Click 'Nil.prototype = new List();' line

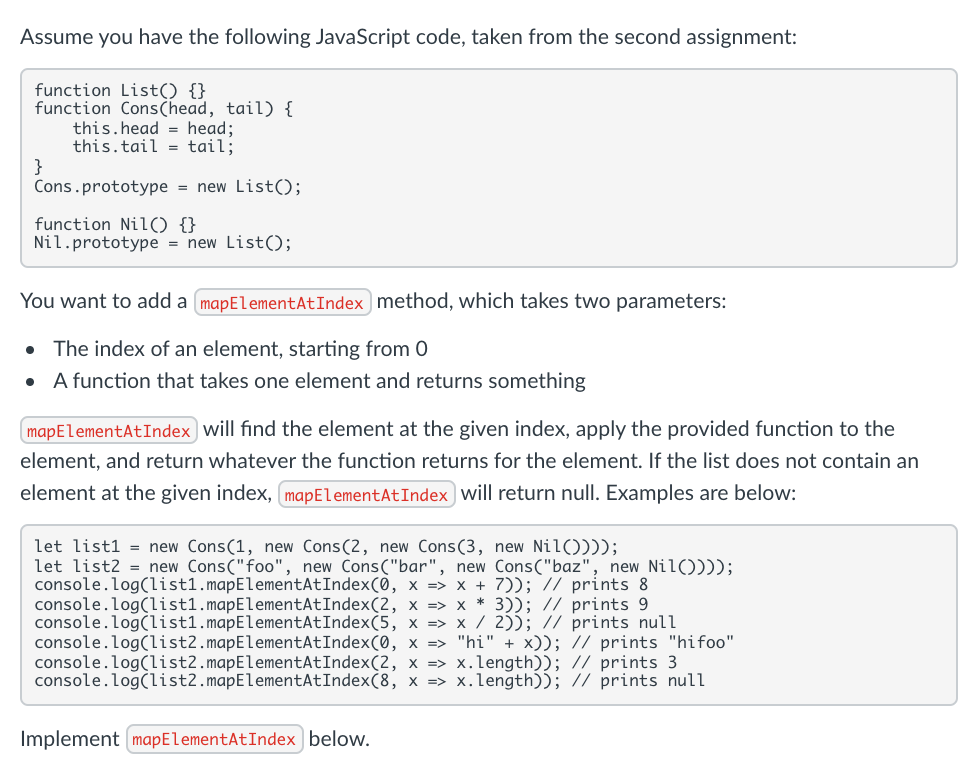click(163, 242)
